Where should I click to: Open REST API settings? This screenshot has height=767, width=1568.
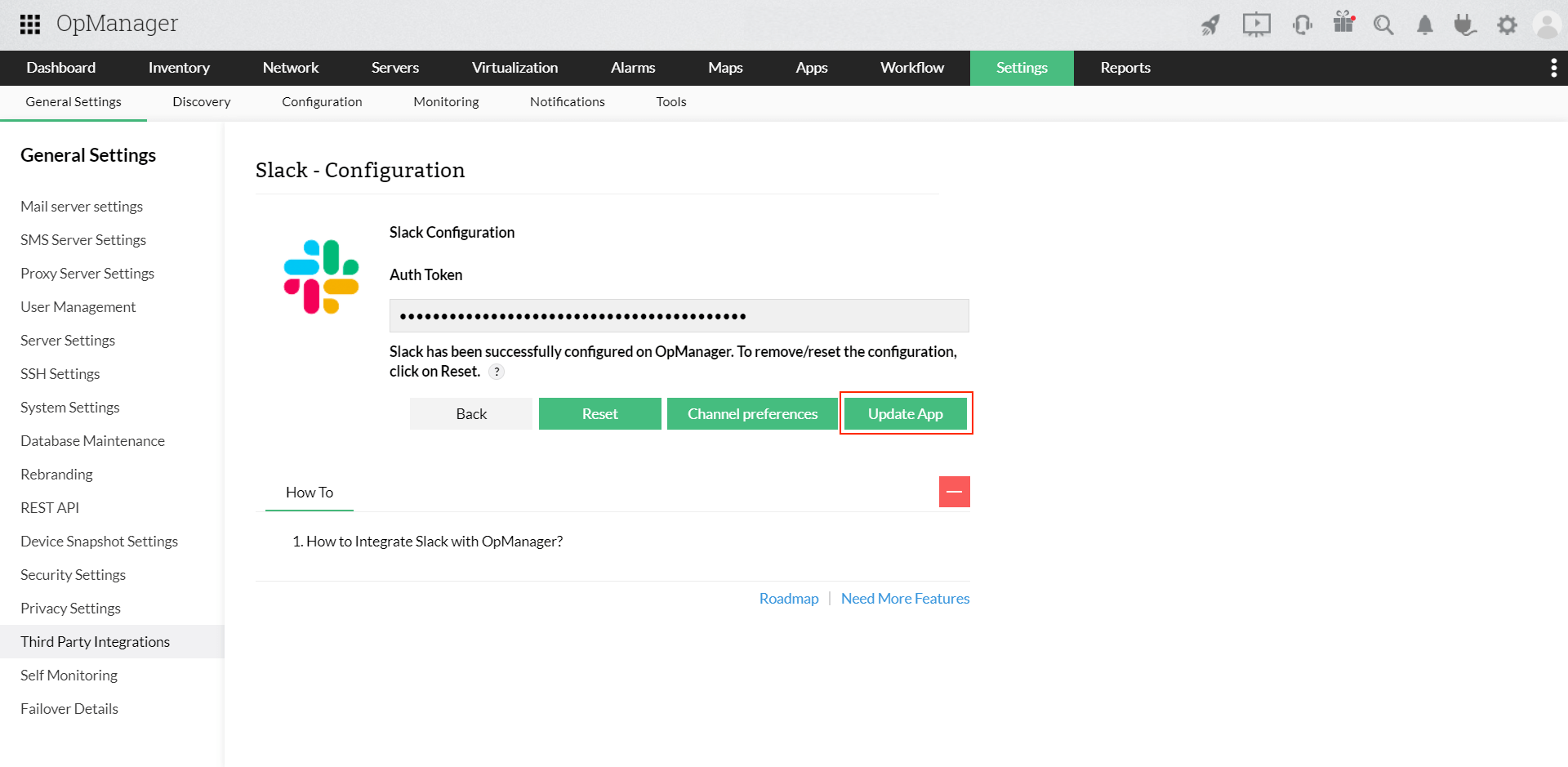click(50, 508)
